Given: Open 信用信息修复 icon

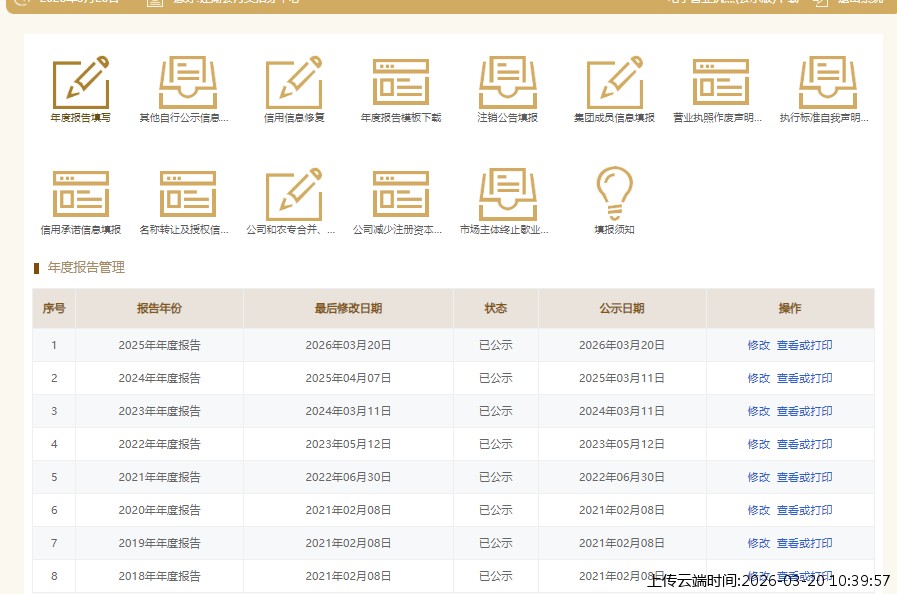Looking at the screenshot, I should [294, 84].
